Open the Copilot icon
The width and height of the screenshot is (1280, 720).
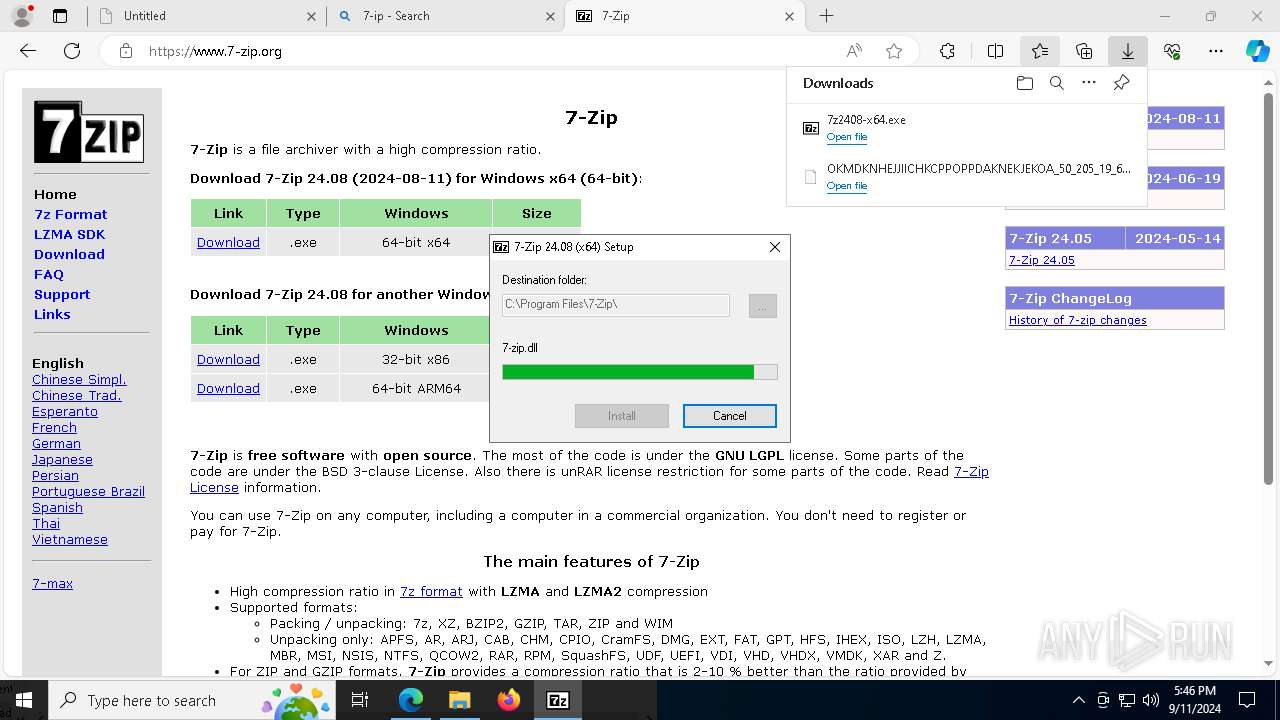pos(1258,51)
